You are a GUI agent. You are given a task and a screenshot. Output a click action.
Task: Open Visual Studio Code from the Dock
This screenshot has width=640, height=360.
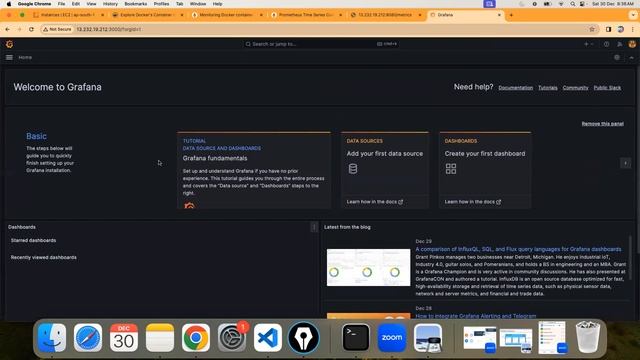pos(268,338)
